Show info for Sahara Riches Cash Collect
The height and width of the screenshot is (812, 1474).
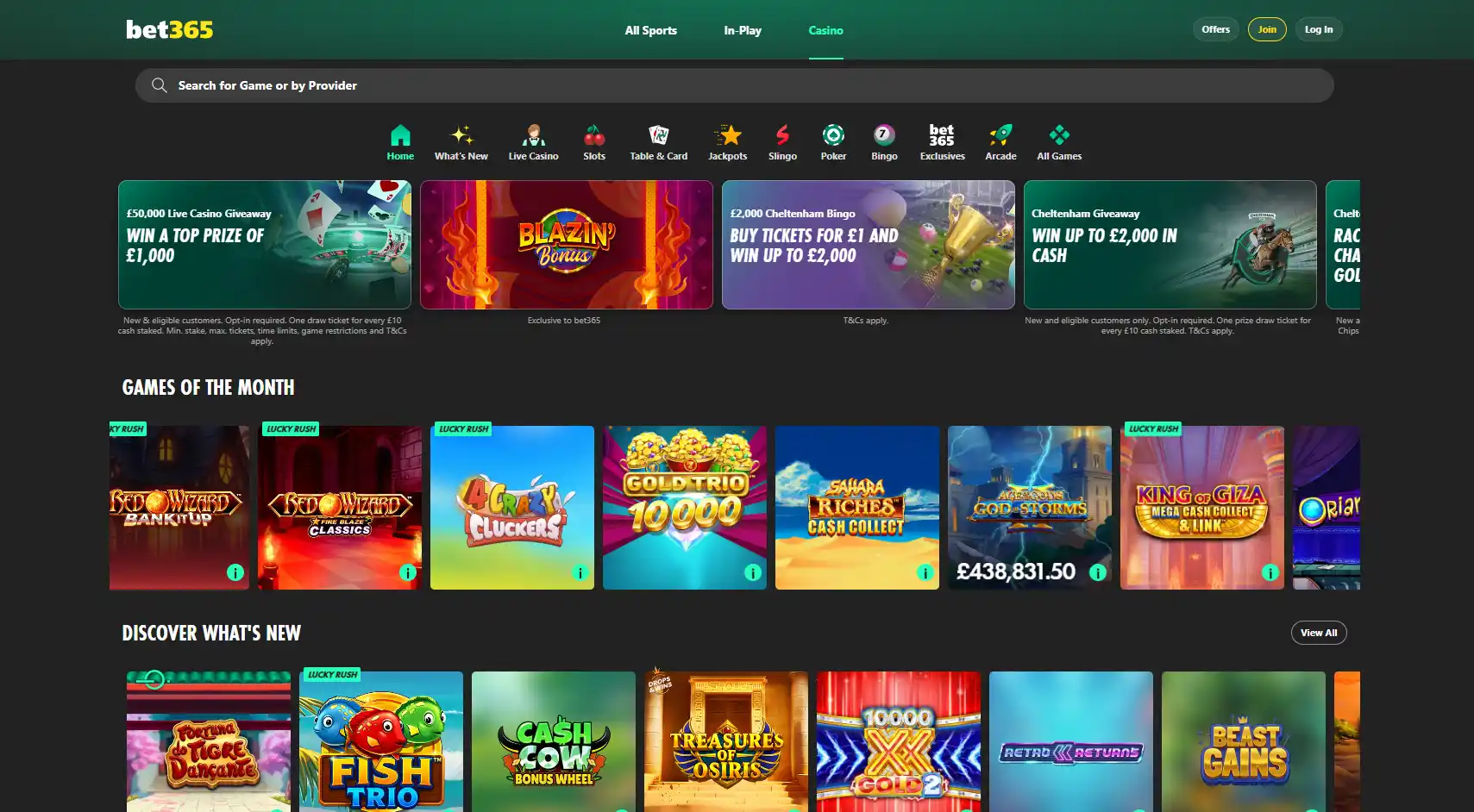click(x=925, y=572)
